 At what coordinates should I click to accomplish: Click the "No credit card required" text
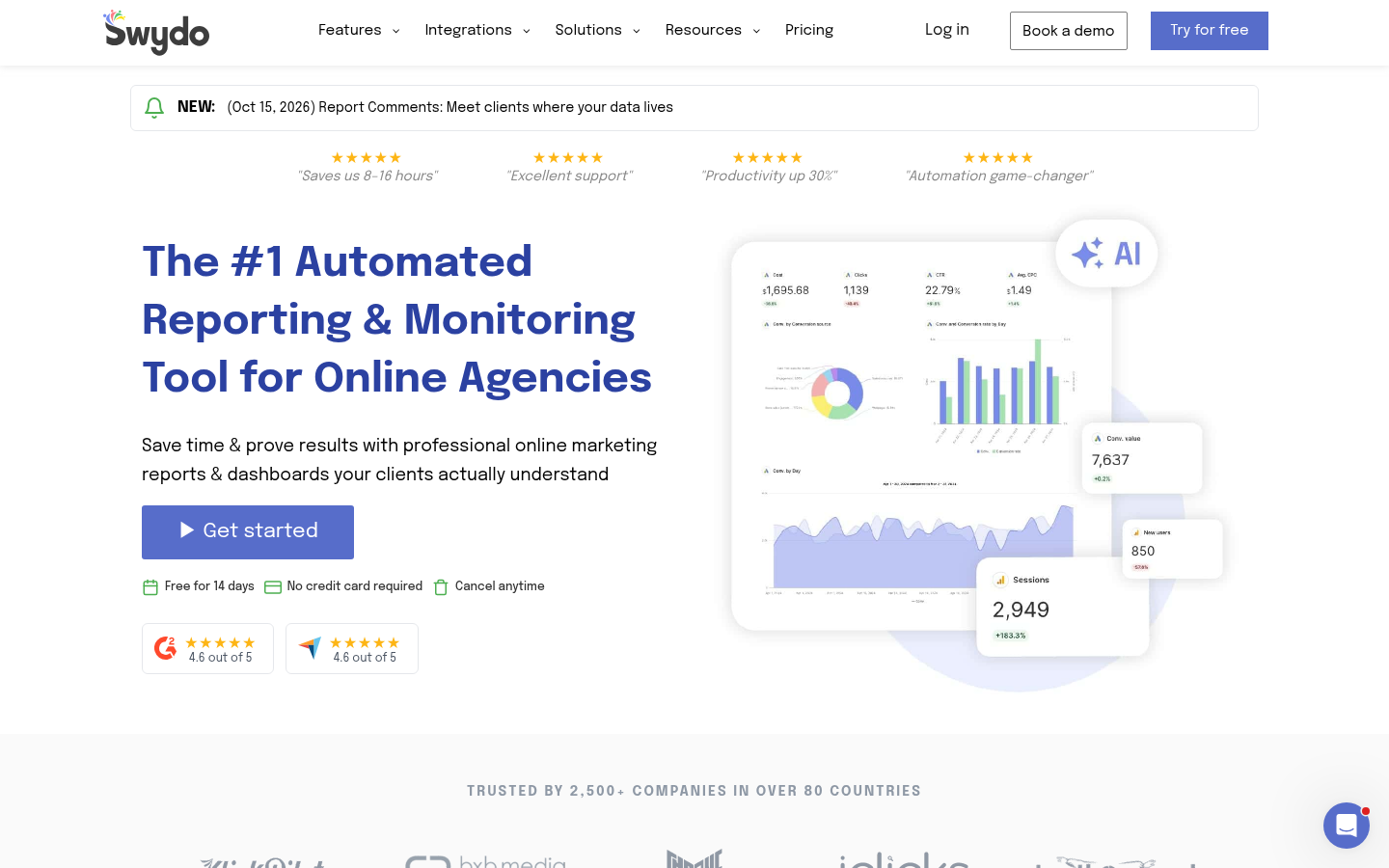tap(355, 586)
